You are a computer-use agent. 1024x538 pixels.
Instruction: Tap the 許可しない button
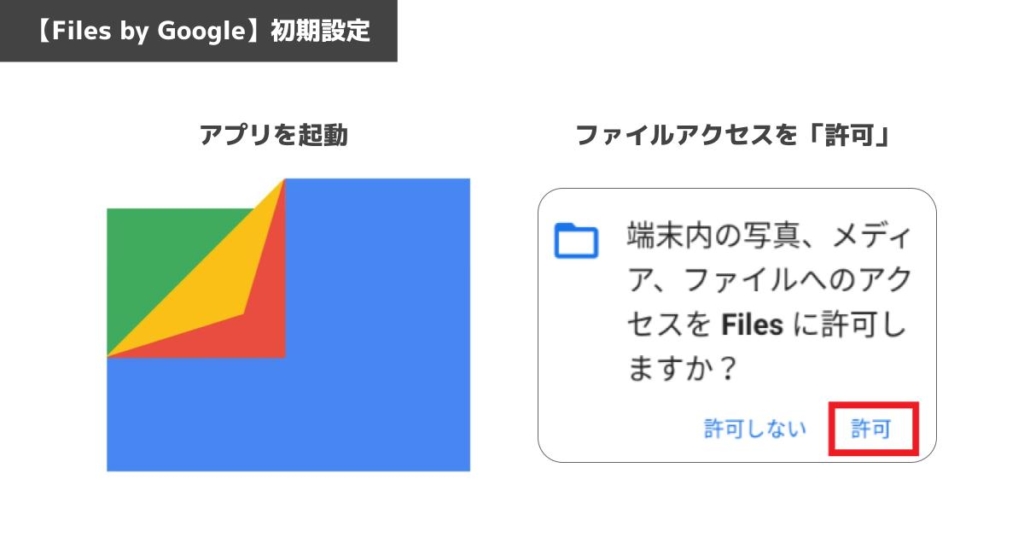point(755,429)
